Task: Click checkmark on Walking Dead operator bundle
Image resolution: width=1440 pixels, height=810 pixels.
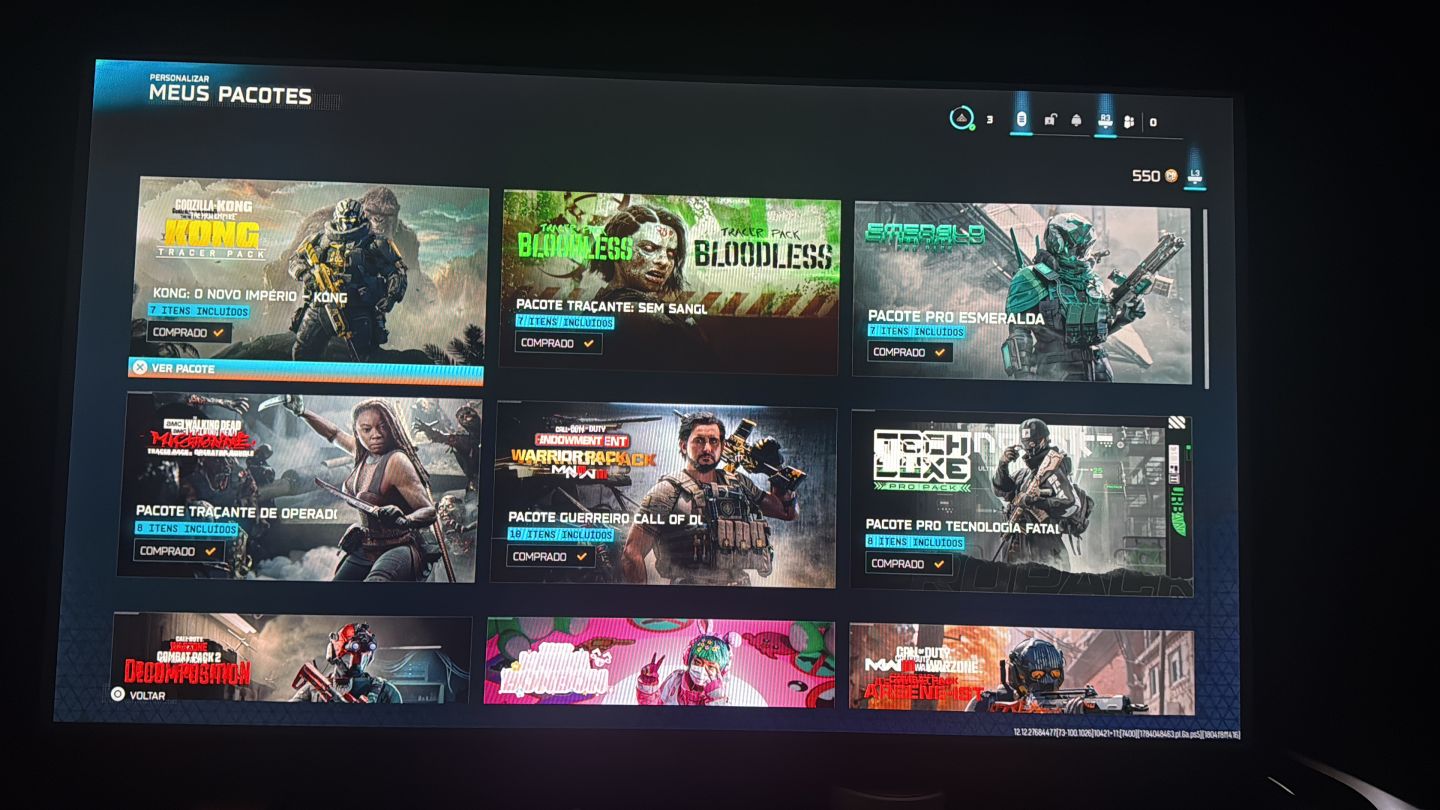Action: coord(210,551)
